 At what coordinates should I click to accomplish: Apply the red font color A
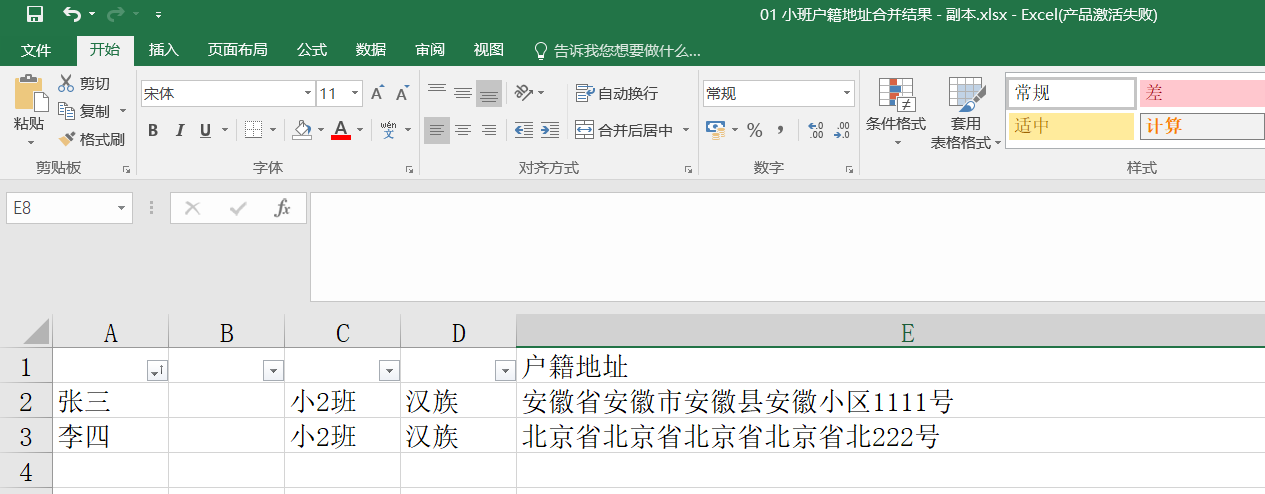click(341, 130)
